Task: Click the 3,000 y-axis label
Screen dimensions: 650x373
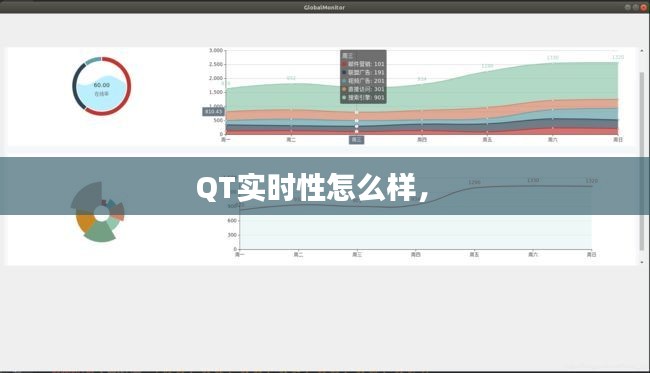Action: (x=216, y=50)
